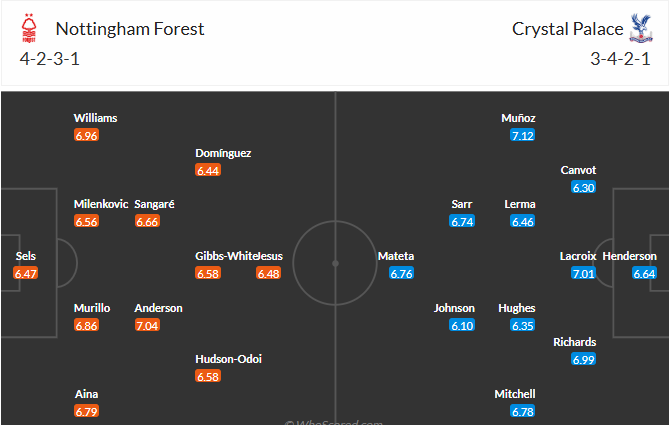The width and height of the screenshot is (669, 425).
Task: Select Williams' 6.96 rating badge
Action: point(86,135)
